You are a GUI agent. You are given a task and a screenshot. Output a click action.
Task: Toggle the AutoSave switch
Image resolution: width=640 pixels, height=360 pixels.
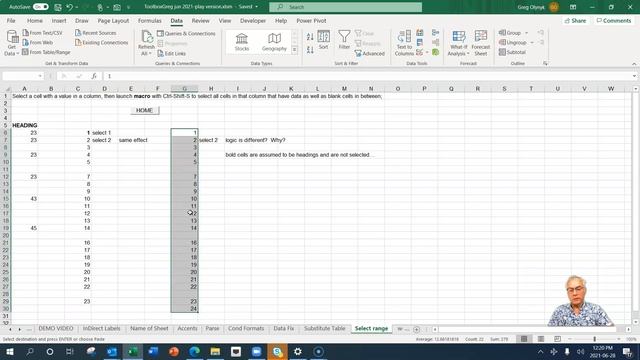40,7
